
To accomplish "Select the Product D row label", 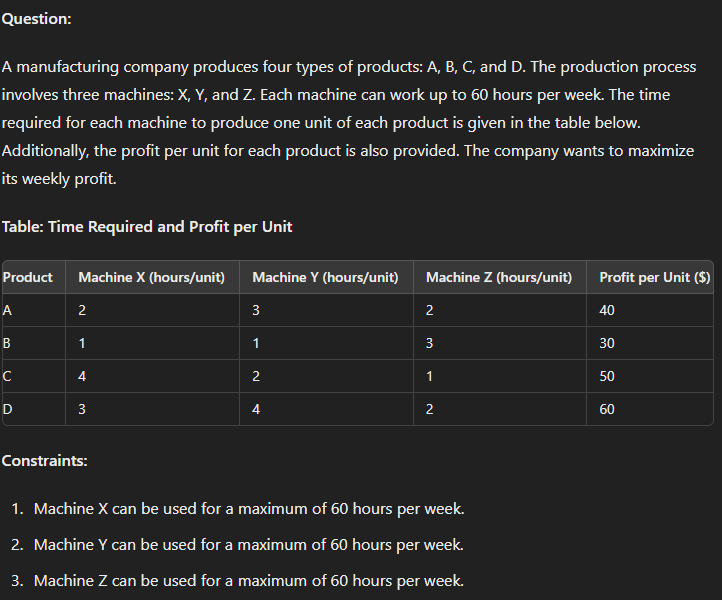I will [x=8, y=409].
